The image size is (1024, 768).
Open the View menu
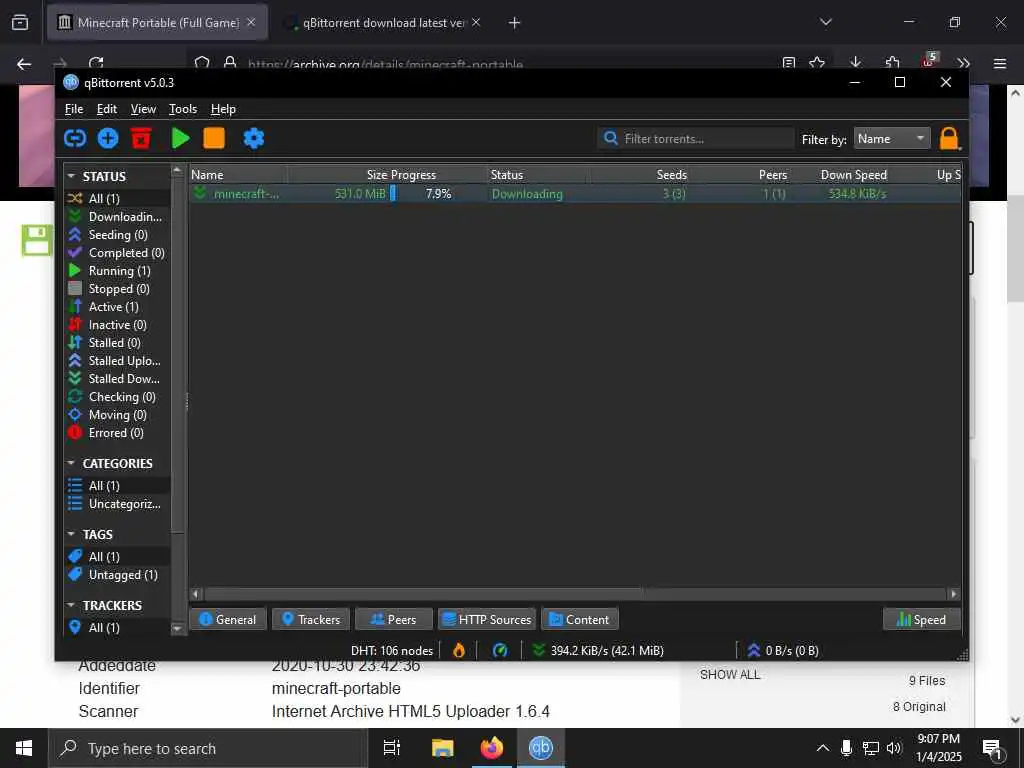pos(143,109)
